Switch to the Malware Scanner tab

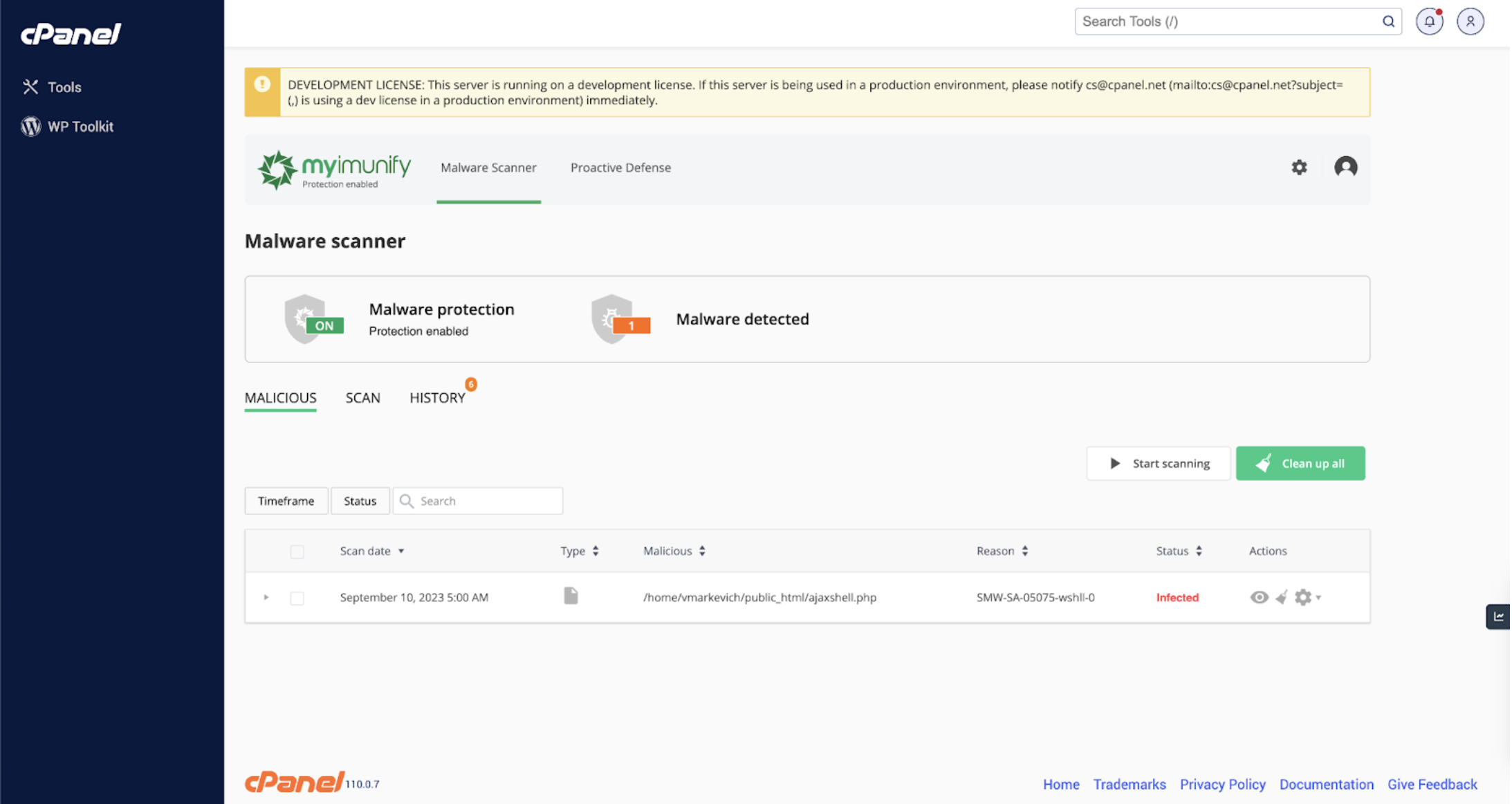[488, 167]
